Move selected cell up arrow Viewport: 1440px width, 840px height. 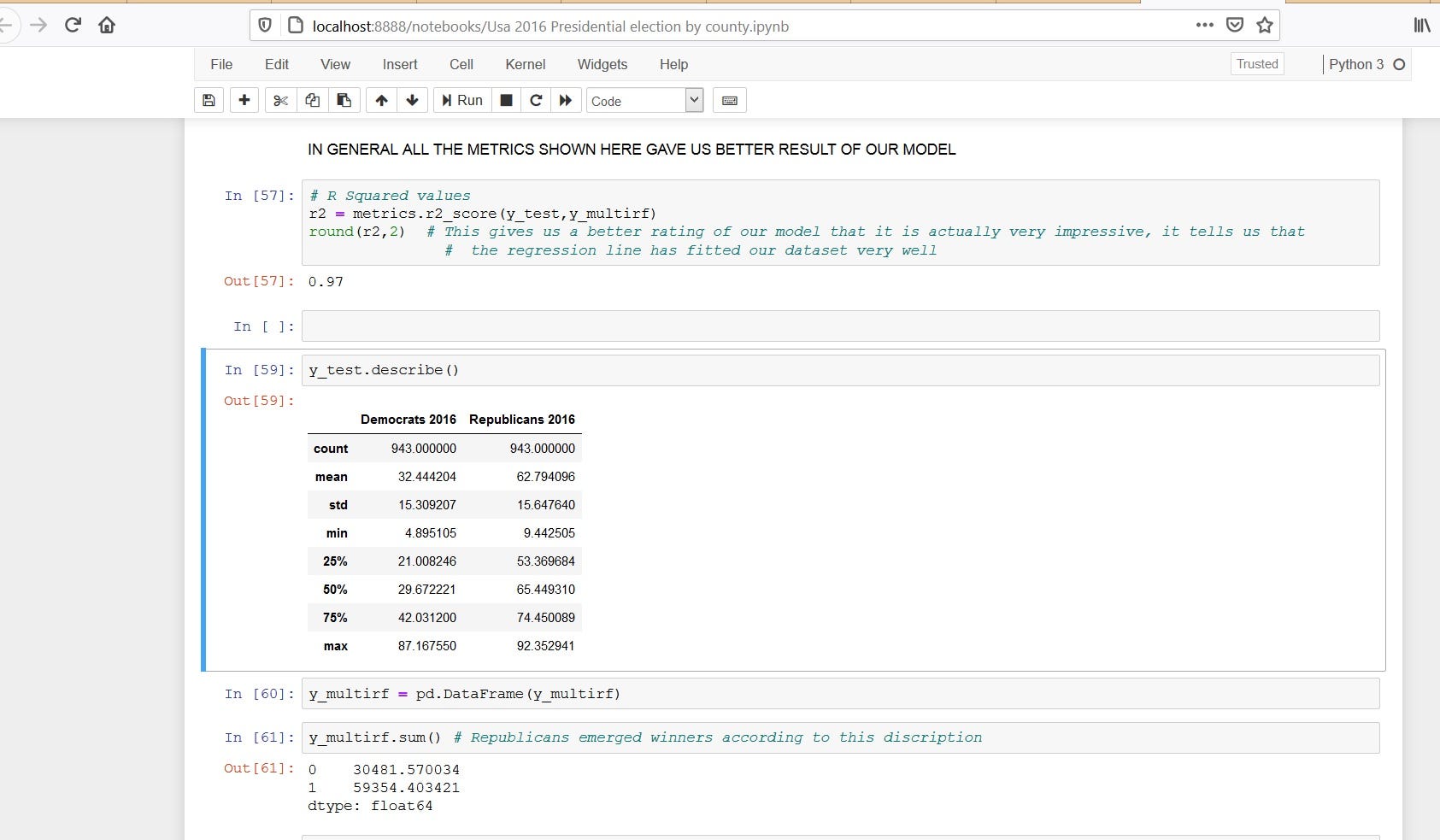coord(381,100)
